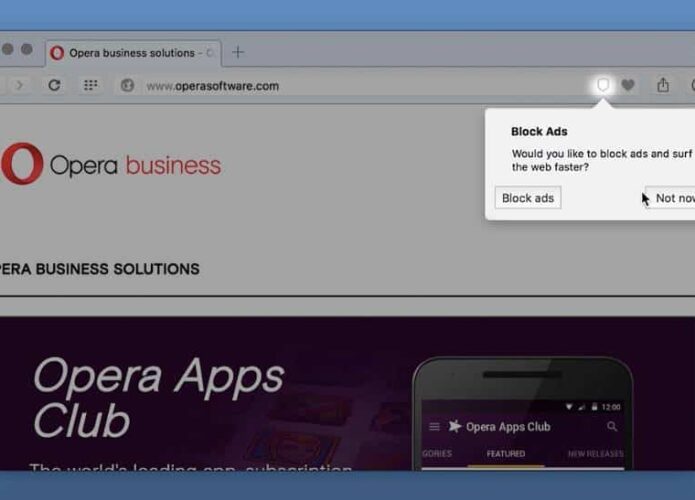Click the tab's Opera favicon
The image size is (695, 500).
[57, 53]
